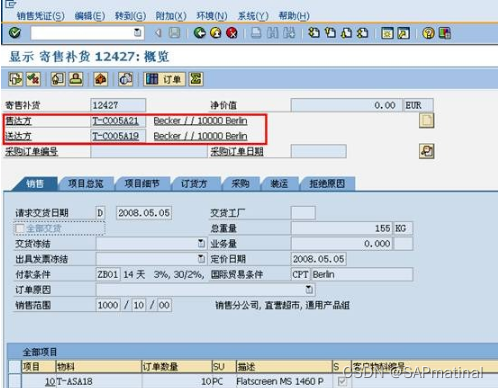The height and width of the screenshot is (388, 498).
Task: Click the 售达方 label link
Action: [x=18, y=121]
